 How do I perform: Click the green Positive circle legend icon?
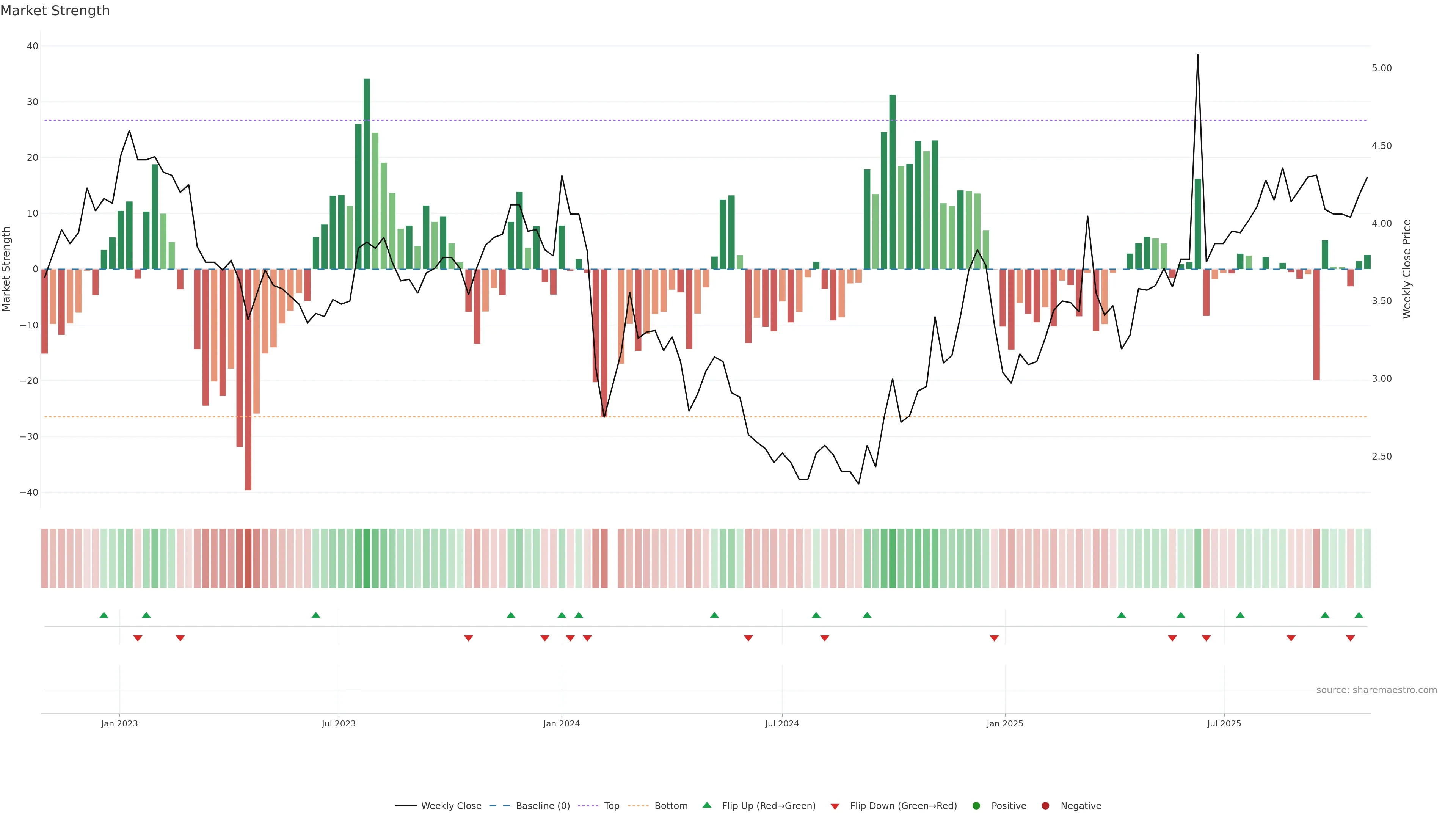pyautogui.click(x=976, y=805)
